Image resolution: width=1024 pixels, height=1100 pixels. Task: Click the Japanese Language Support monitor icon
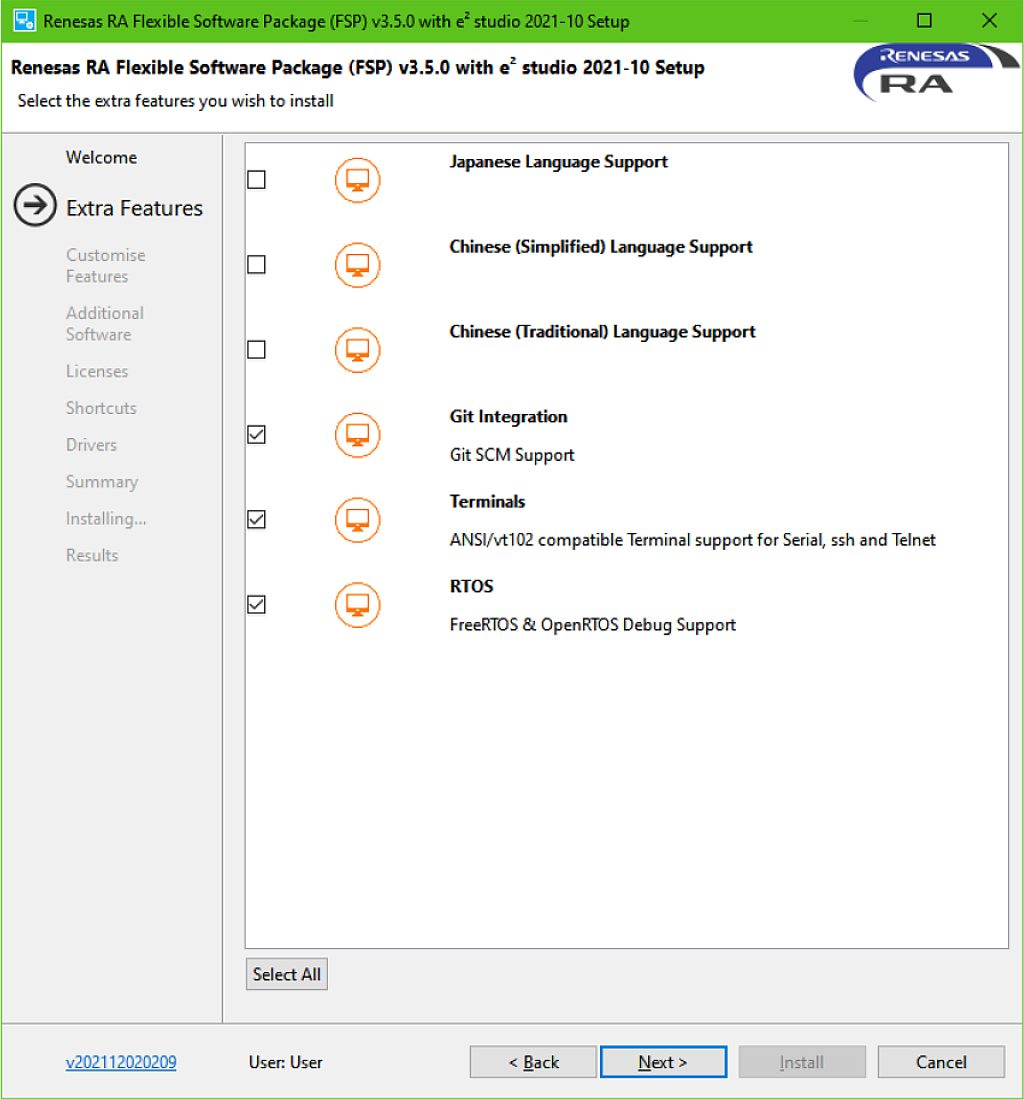[x=357, y=180]
